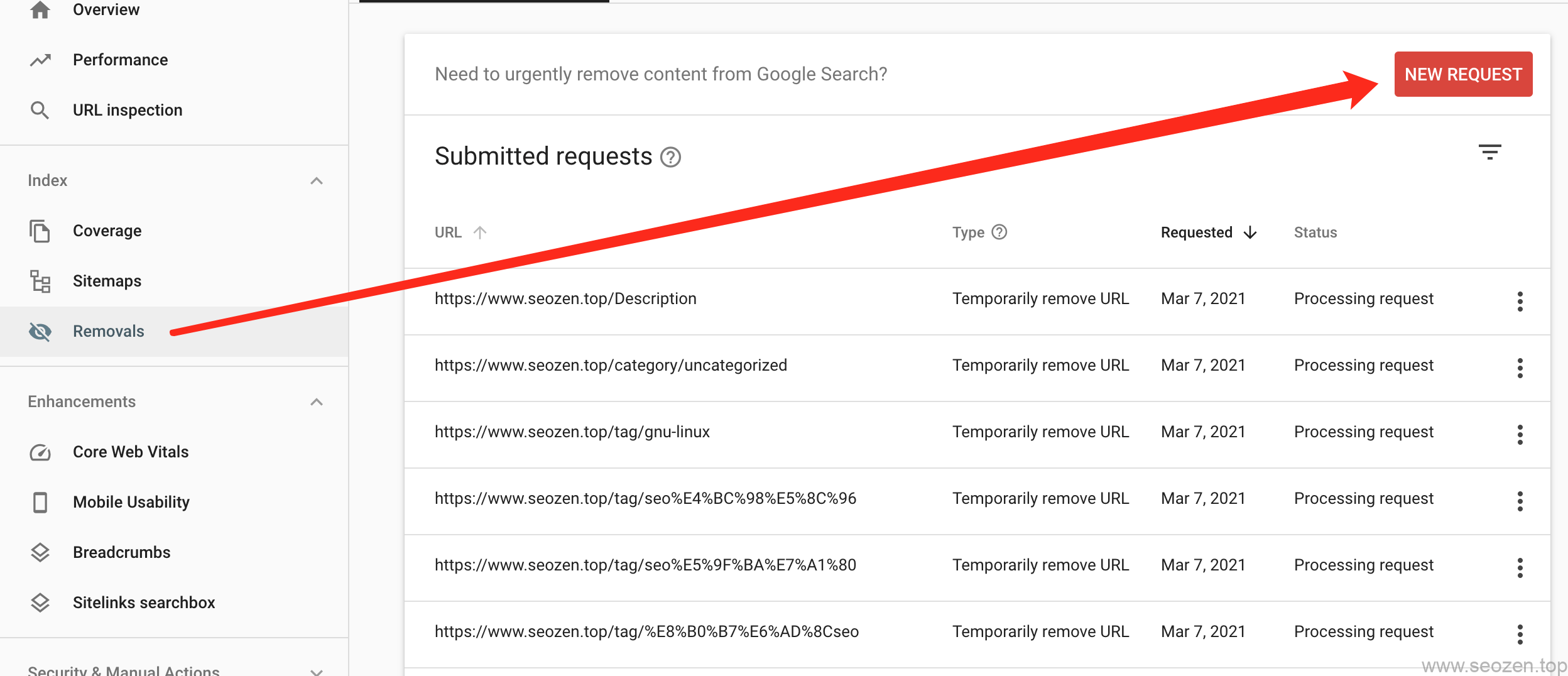Click help icon beside Submitted requests

(670, 157)
